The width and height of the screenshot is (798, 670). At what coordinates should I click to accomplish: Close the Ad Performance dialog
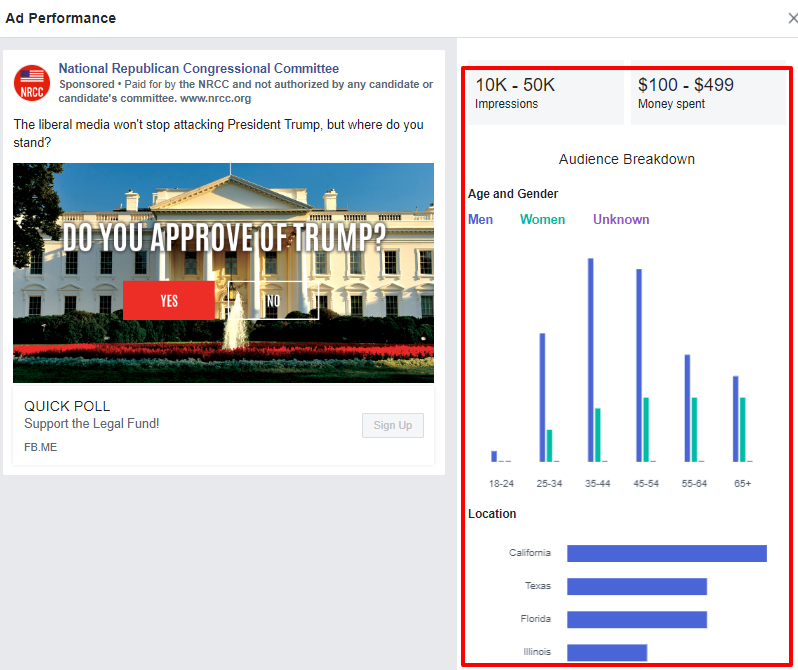click(x=792, y=18)
